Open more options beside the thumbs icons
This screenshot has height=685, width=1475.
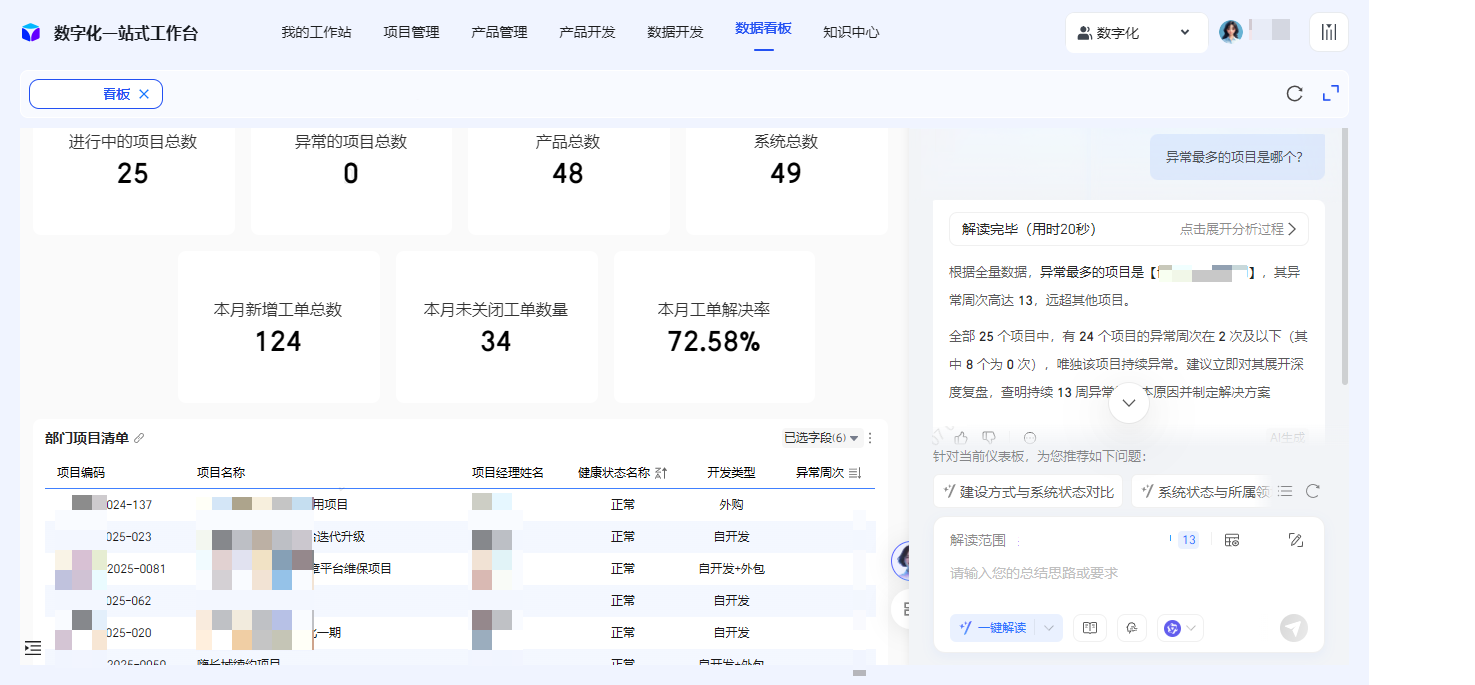(x=1030, y=437)
